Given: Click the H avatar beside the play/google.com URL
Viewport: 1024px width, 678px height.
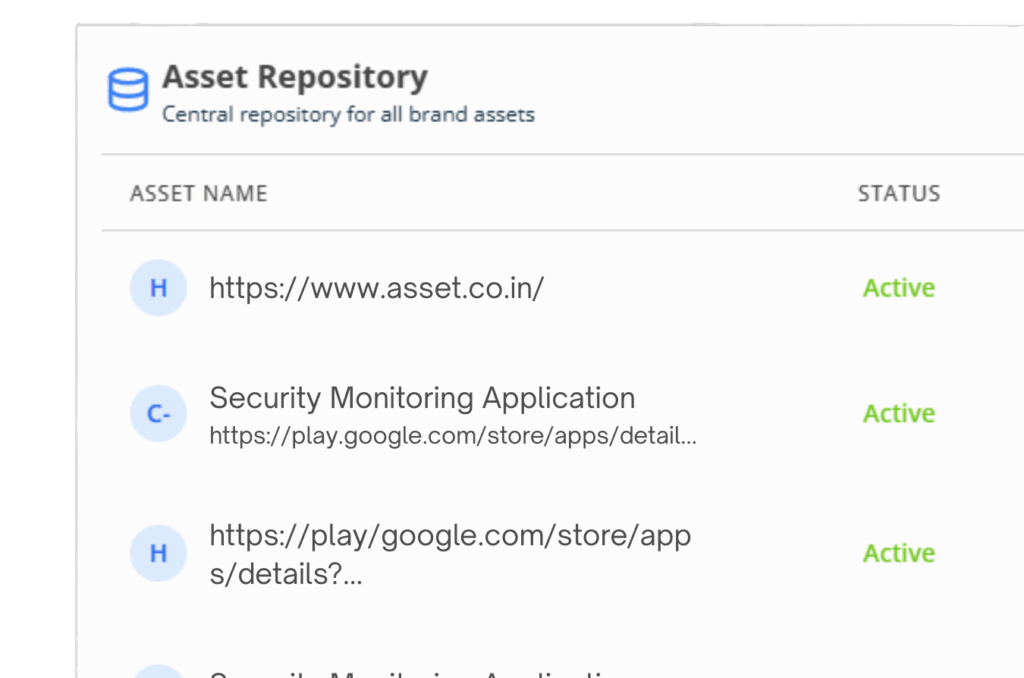Looking at the screenshot, I should (x=158, y=553).
